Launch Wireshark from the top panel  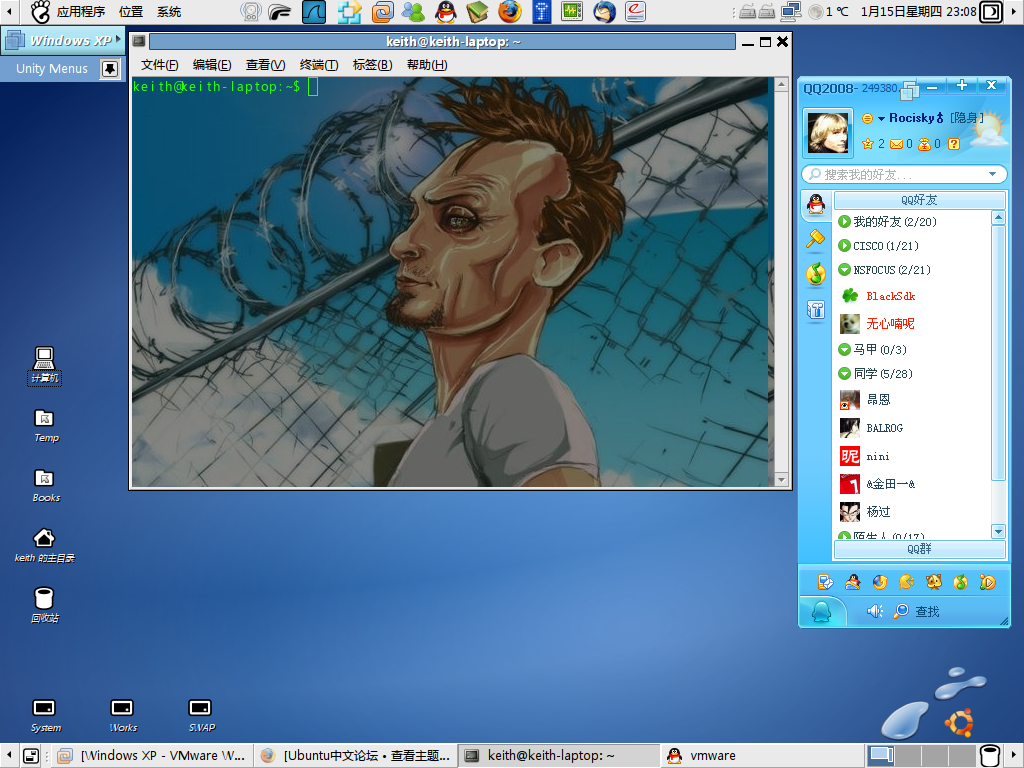pos(313,12)
